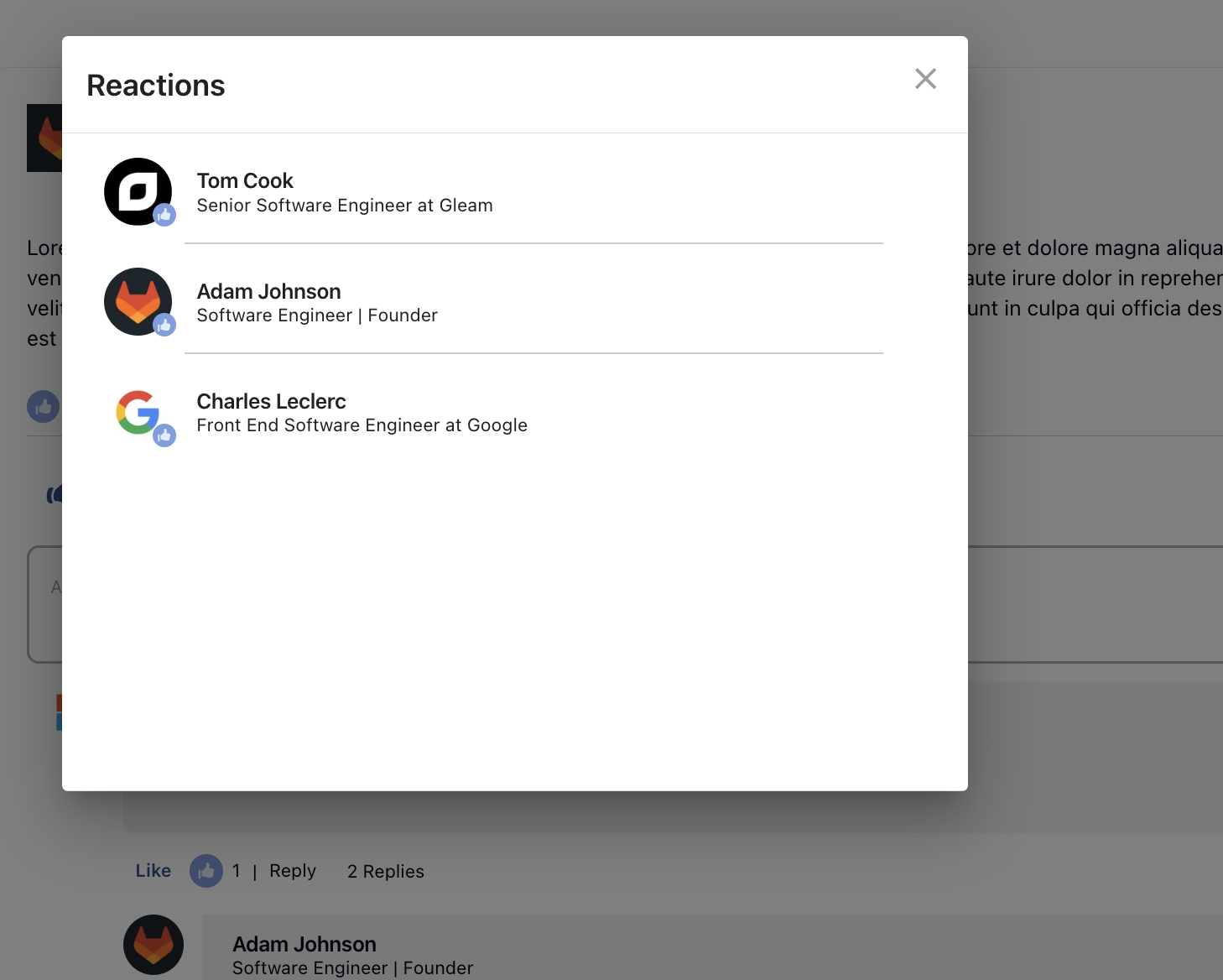The width and height of the screenshot is (1223, 980).
Task: Click like badge on Charles Leclerc's avatar
Action: [x=164, y=435]
